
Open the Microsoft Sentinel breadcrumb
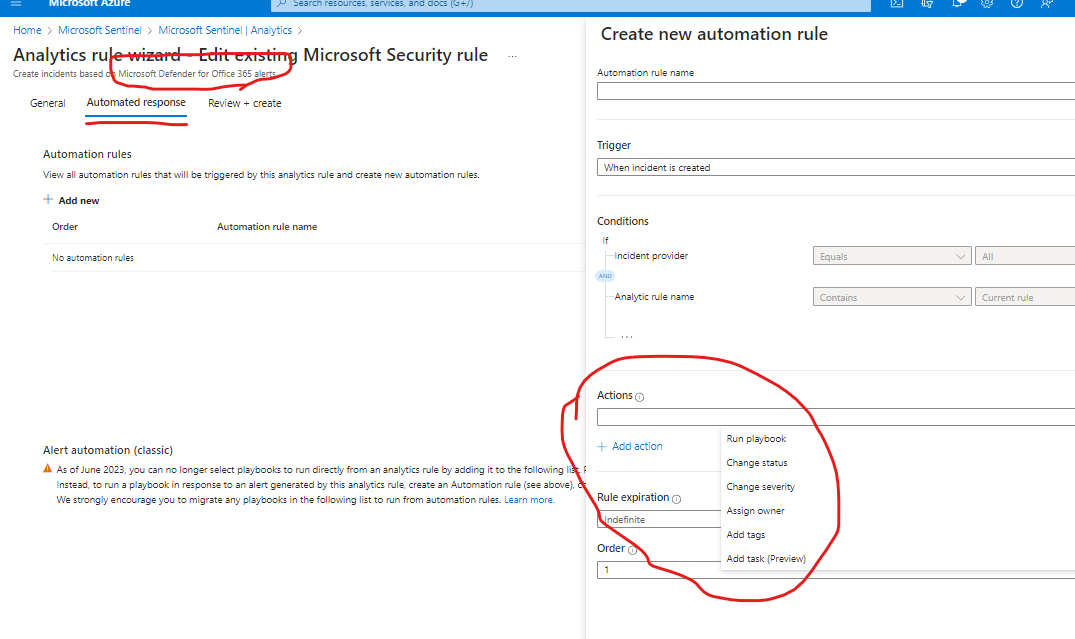pos(99,30)
